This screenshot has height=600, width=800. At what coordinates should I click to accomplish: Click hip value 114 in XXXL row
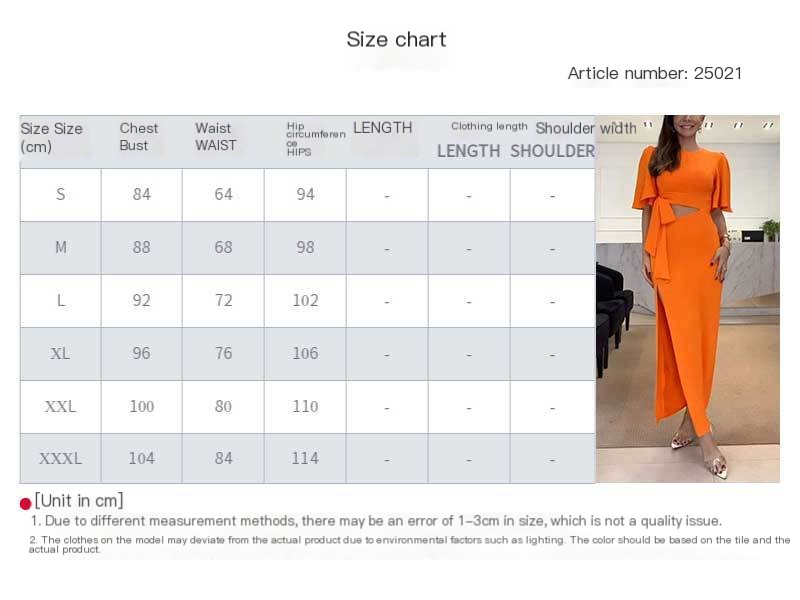305,458
